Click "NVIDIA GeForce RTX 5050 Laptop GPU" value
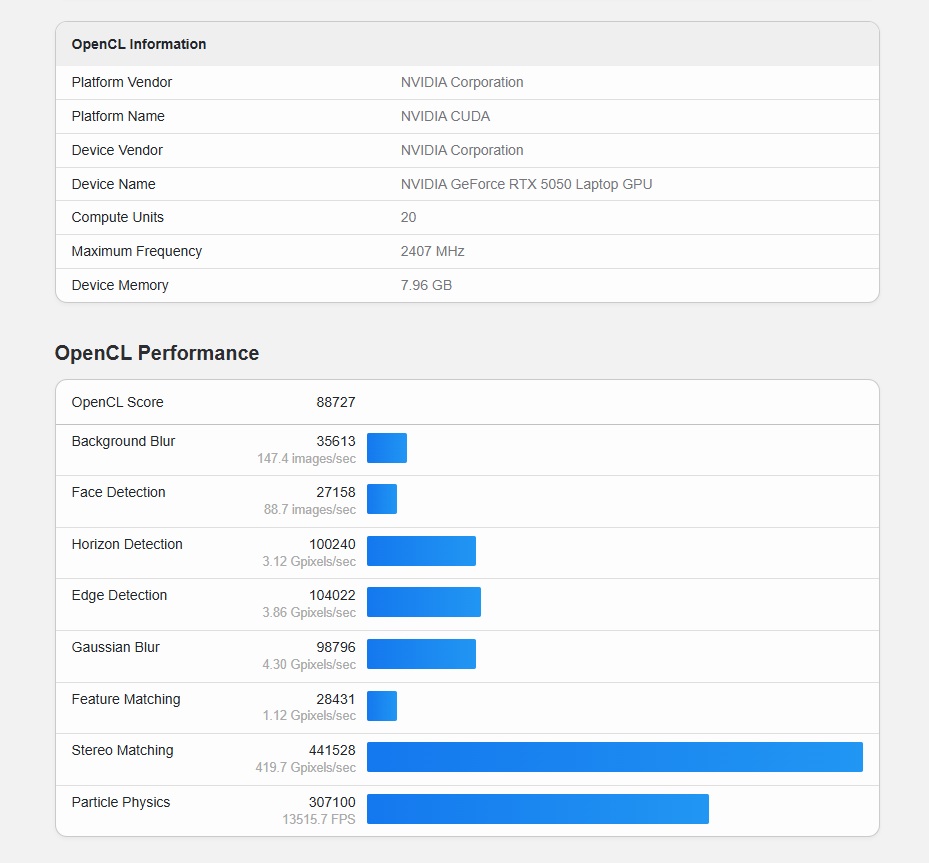Image resolution: width=929 pixels, height=863 pixels. click(x=527, y=184)
